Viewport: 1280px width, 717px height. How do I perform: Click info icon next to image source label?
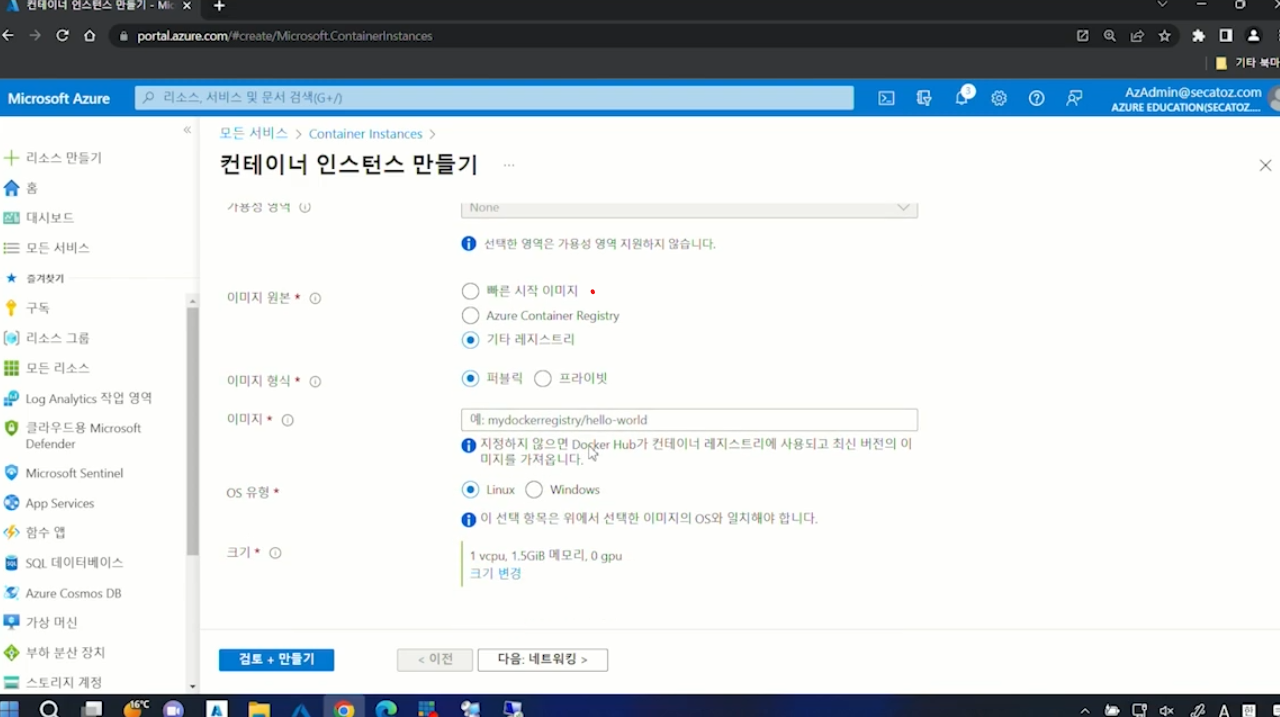[315, 298]
